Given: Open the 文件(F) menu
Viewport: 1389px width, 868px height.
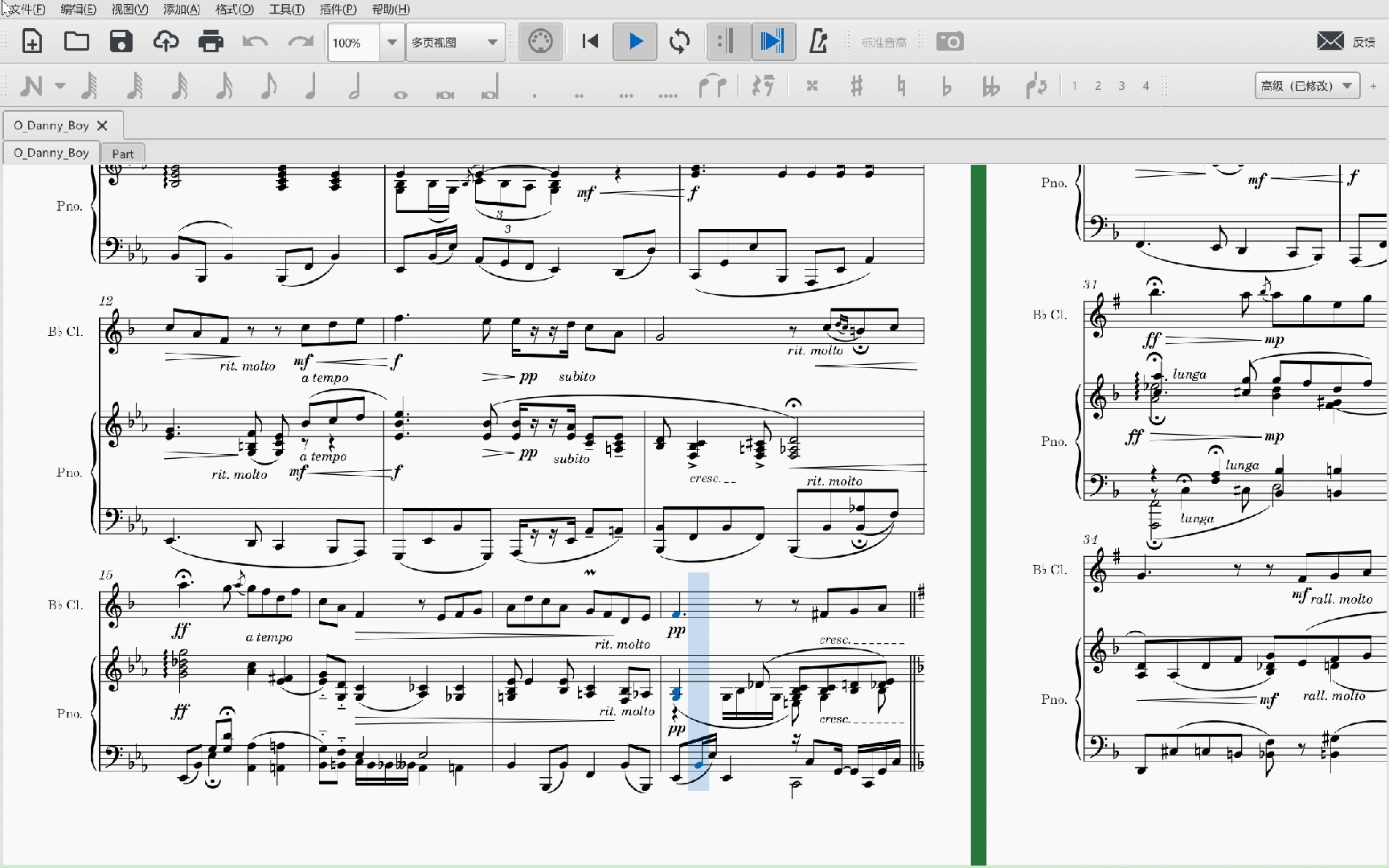Looking at the screenshot, I should [x=26, y=9].
